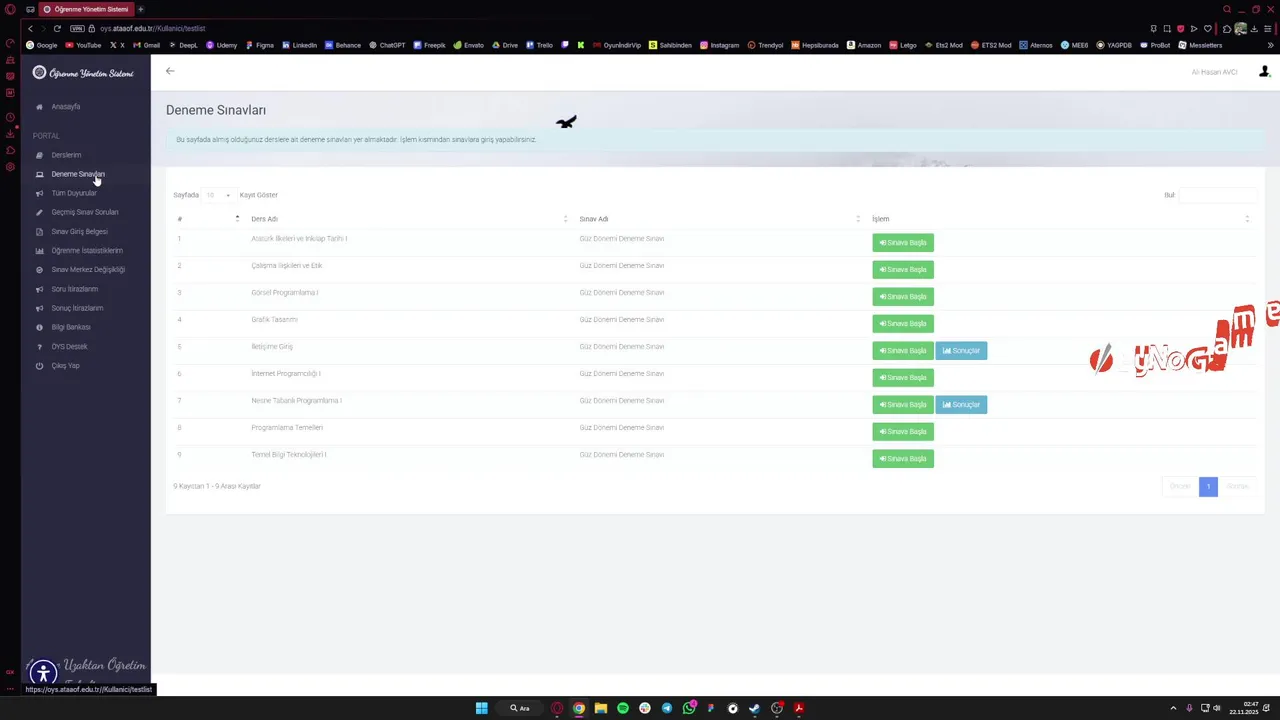Start exam for Görsel Programlama I

pyautogui.click(x=903, y=297)
